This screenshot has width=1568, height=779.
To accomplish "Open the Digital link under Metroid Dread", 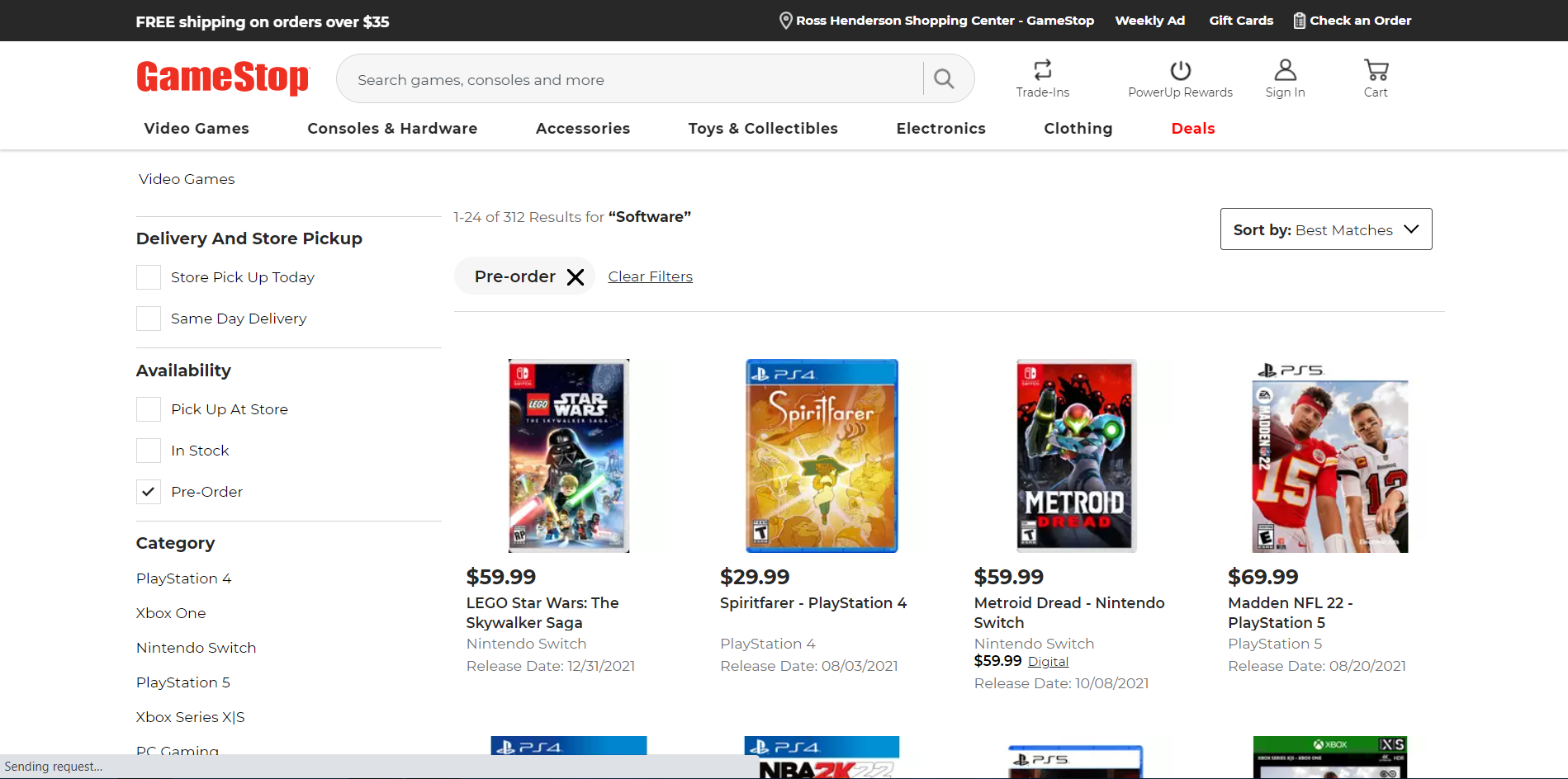I will pos(1047,661).
